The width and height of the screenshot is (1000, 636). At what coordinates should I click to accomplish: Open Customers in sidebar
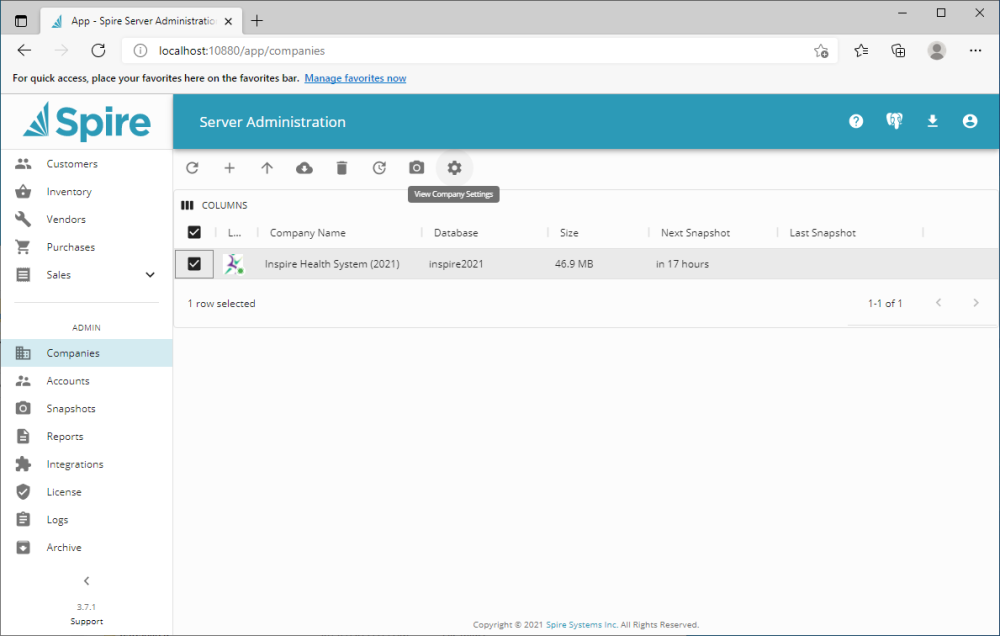86,164
